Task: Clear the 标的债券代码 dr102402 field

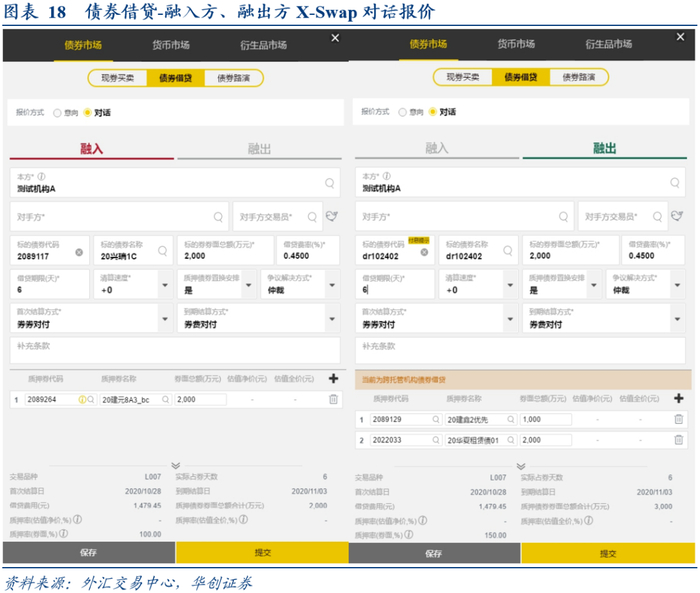Action: coord(424,253)
